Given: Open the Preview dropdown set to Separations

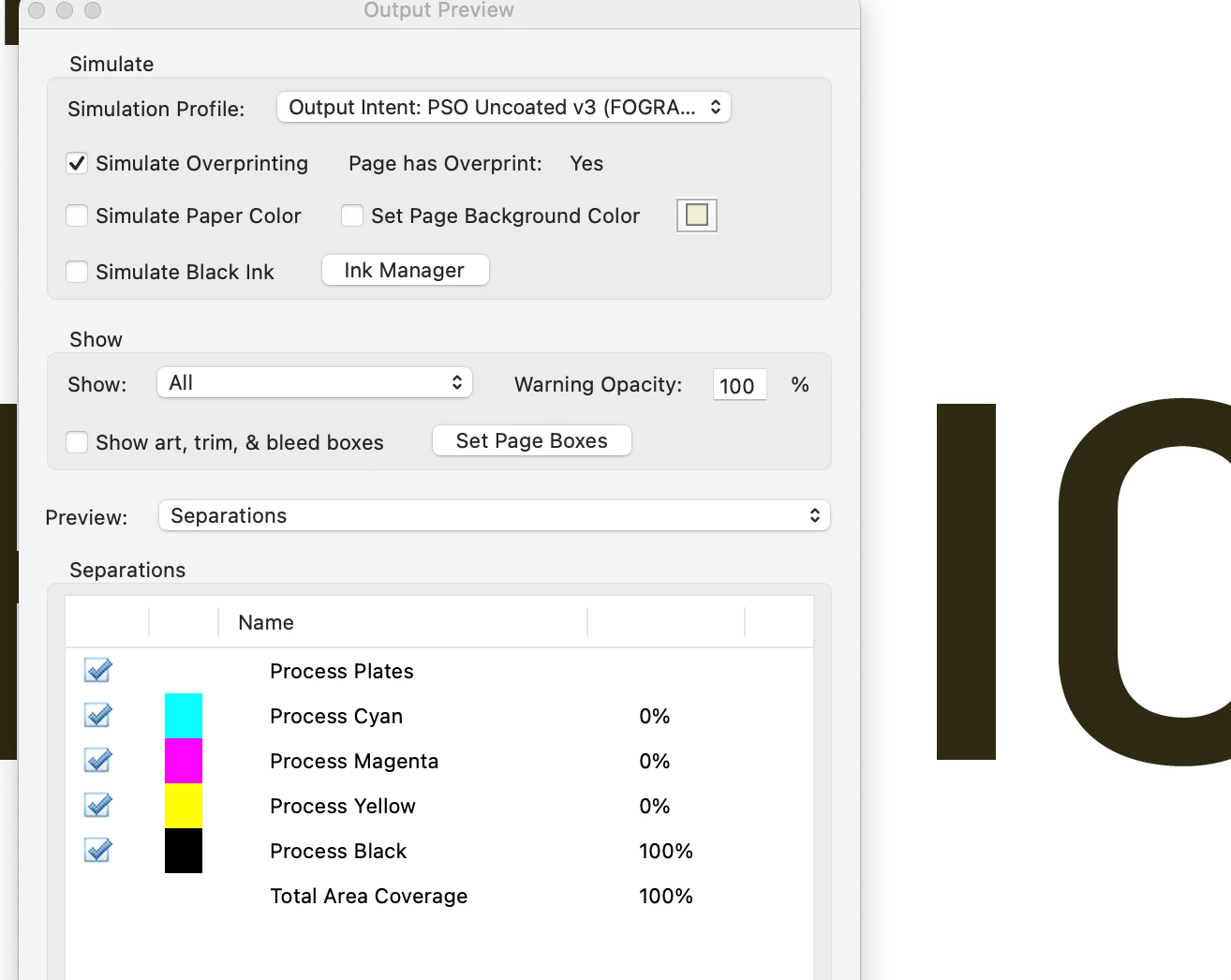Looking at the screenshot, I should pyautogui.click(x=495, y=515).
